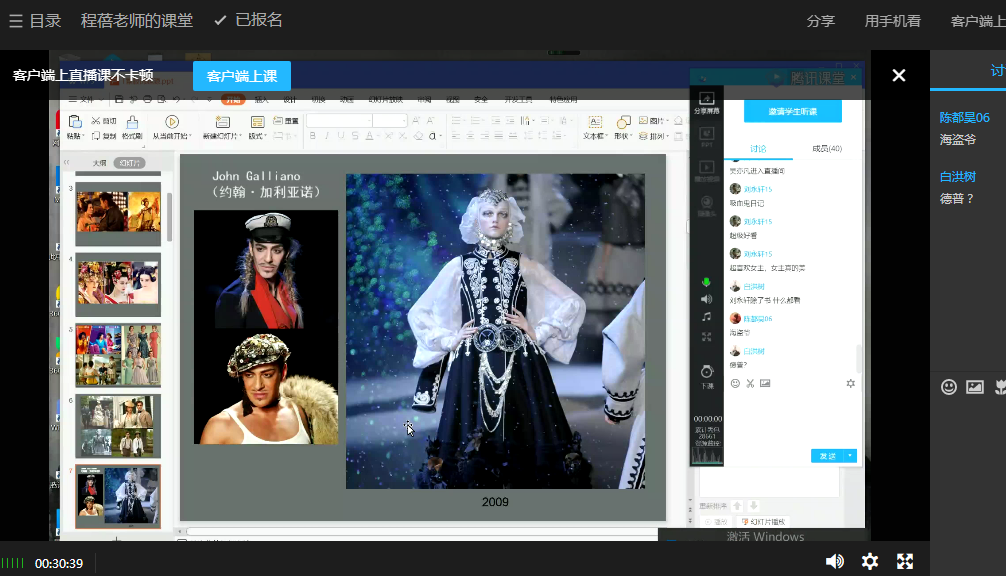Click the share screen icon
Screen dimensions: 1006x576
(x=707, y=101)
